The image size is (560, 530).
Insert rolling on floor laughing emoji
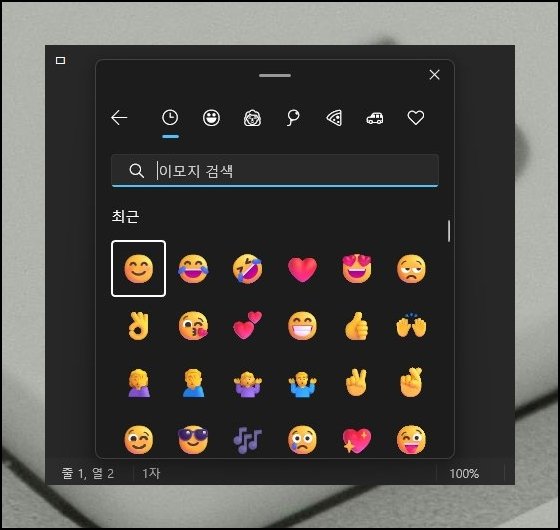pos(248,269)
